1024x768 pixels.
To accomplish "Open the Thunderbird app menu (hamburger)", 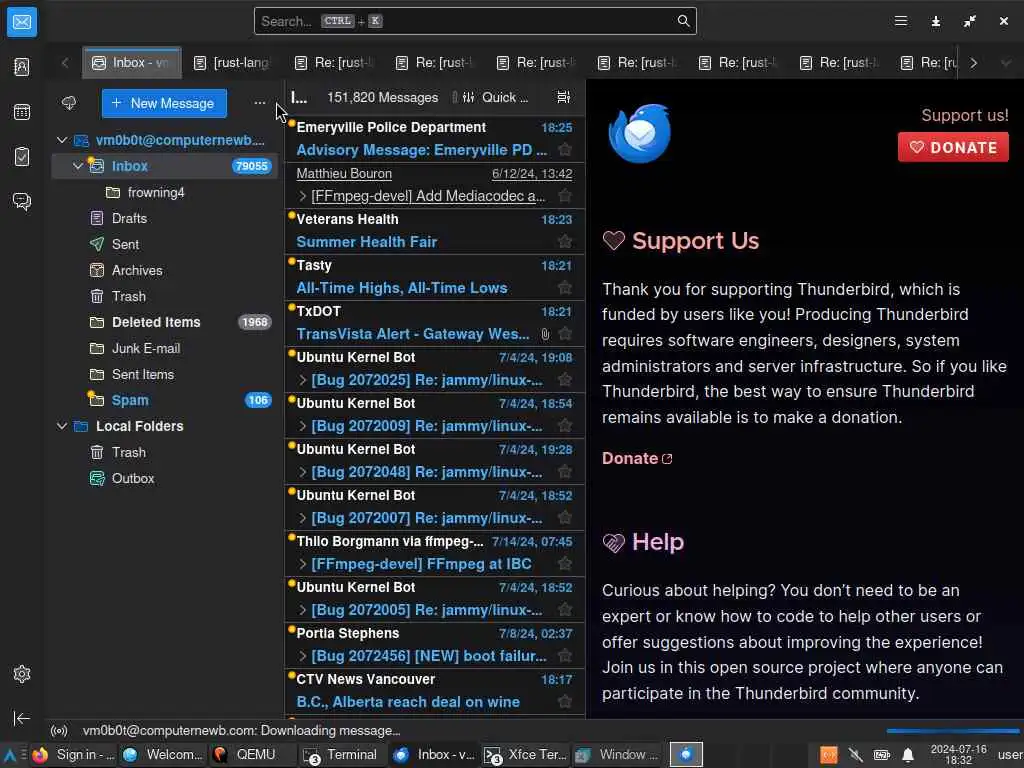I will coord(901,22).
